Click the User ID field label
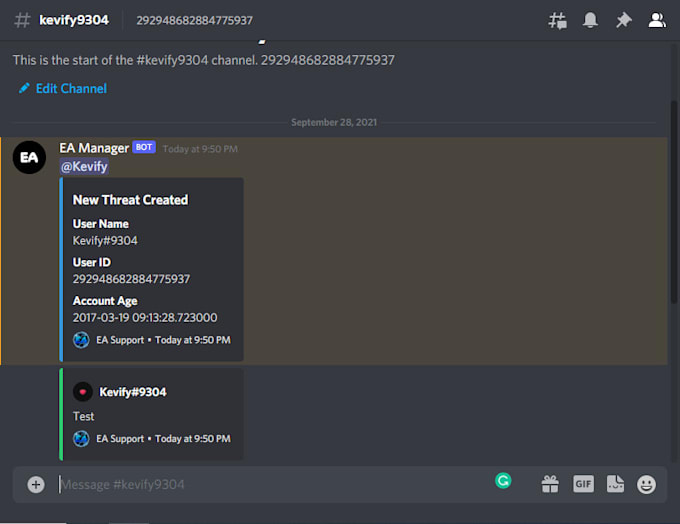 (92, 262)
